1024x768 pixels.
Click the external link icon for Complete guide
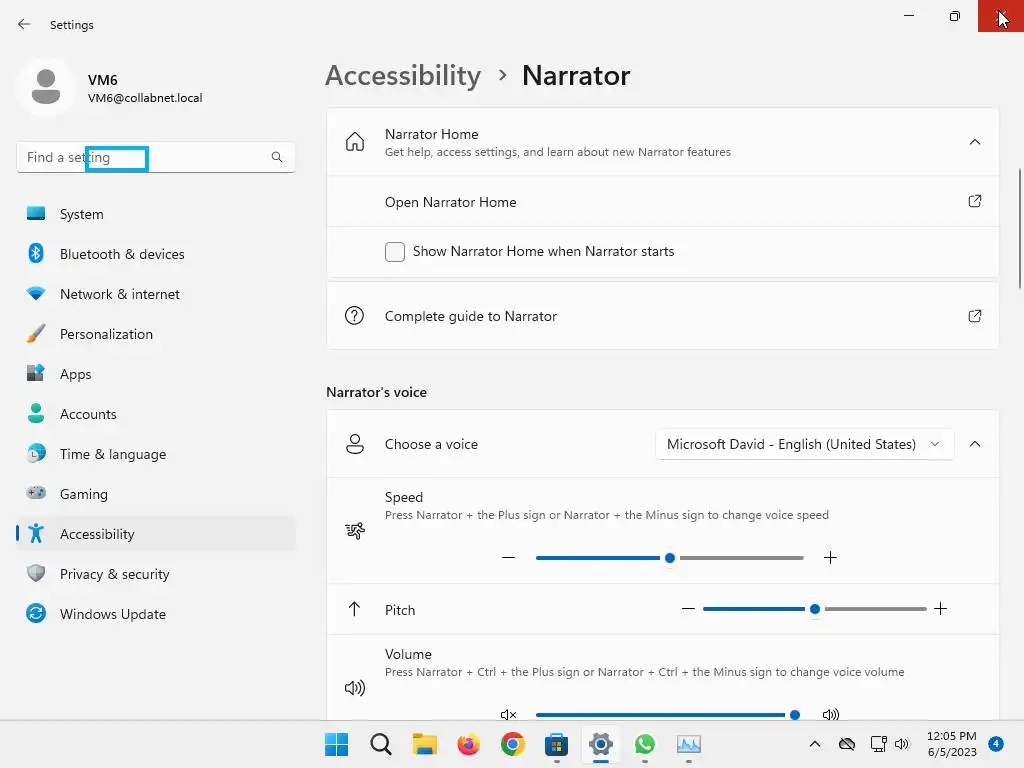975,316
